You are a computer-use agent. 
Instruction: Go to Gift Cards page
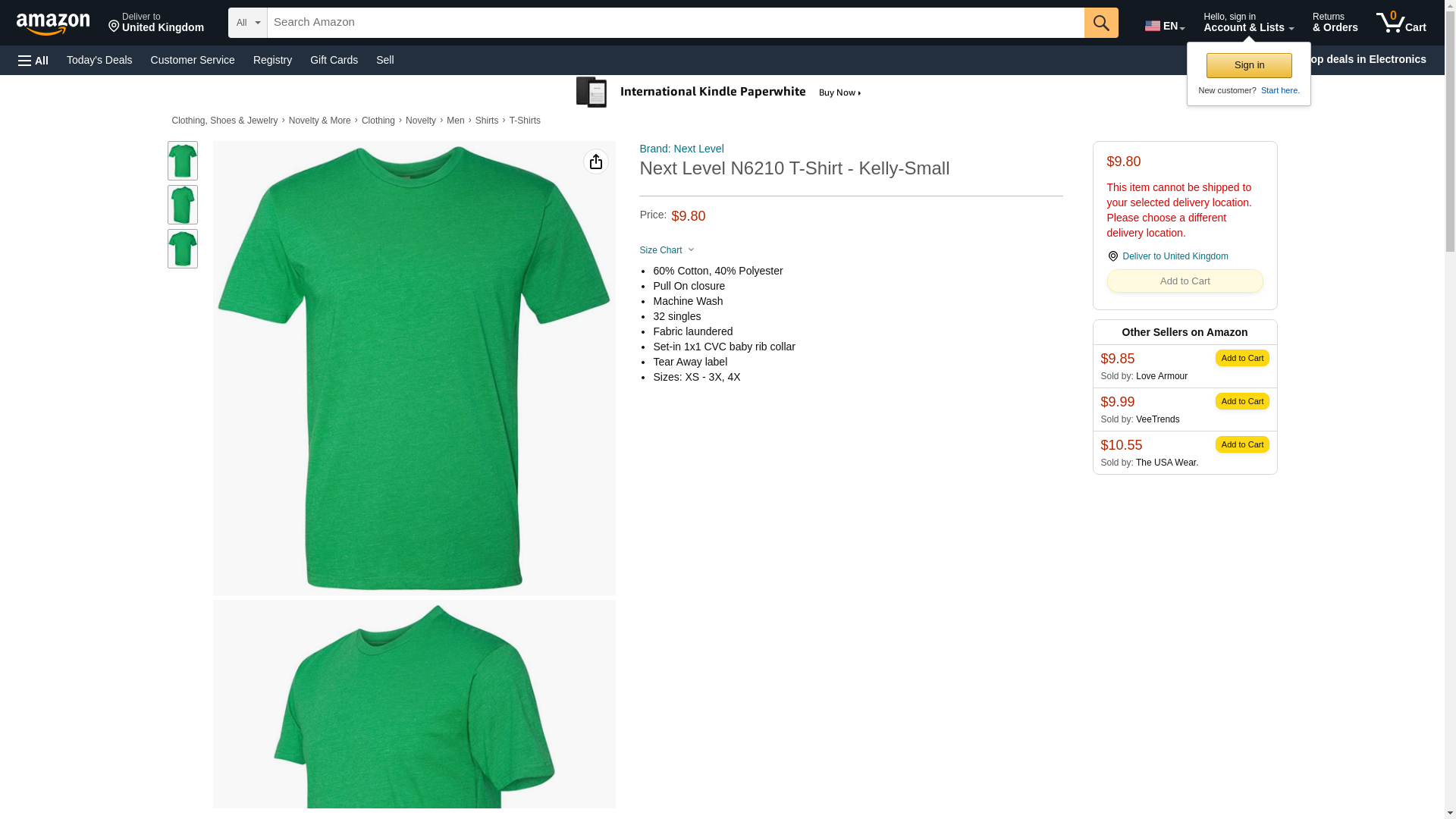334,60
